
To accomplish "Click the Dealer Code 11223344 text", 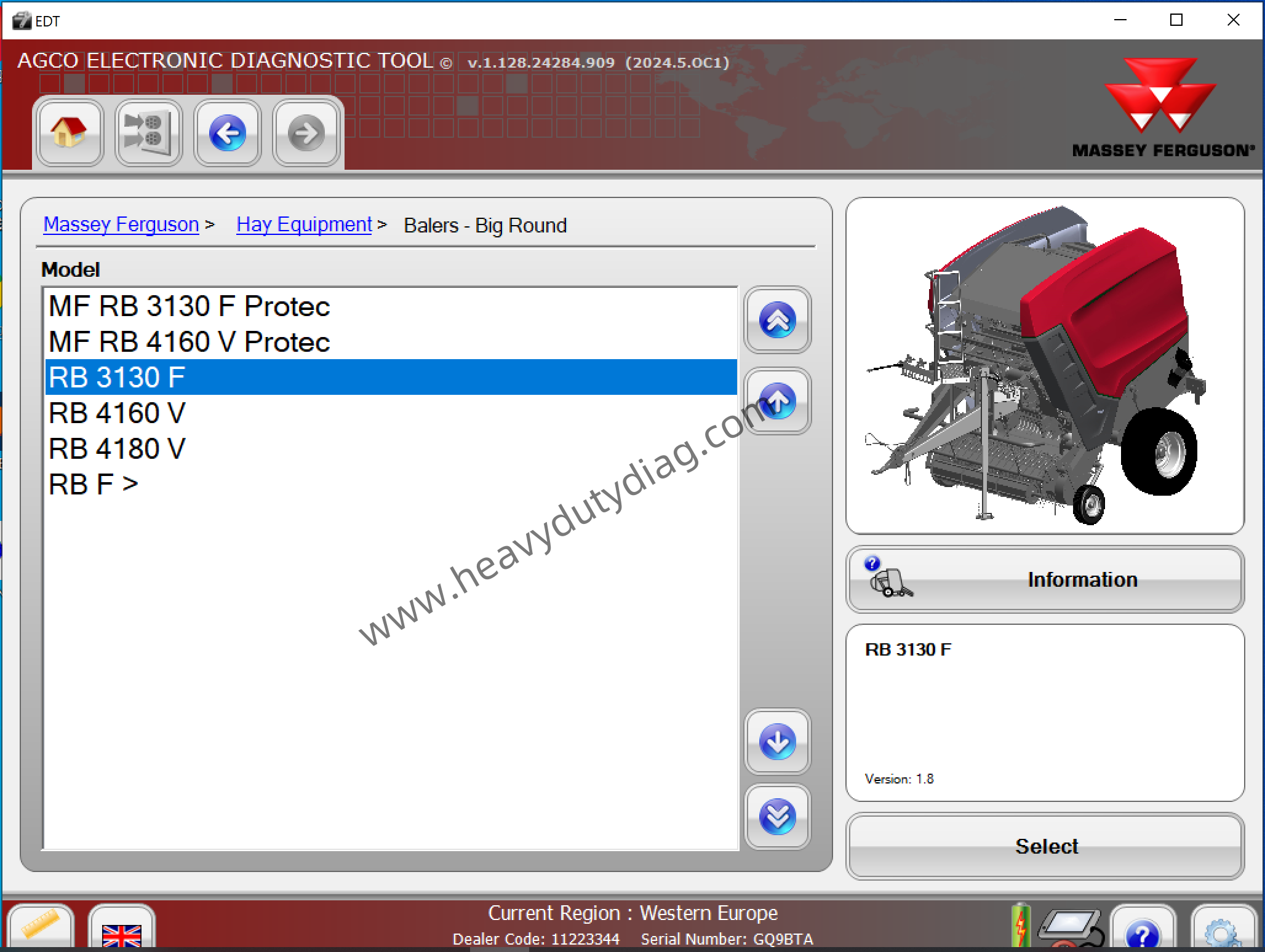I will point(536,939).
